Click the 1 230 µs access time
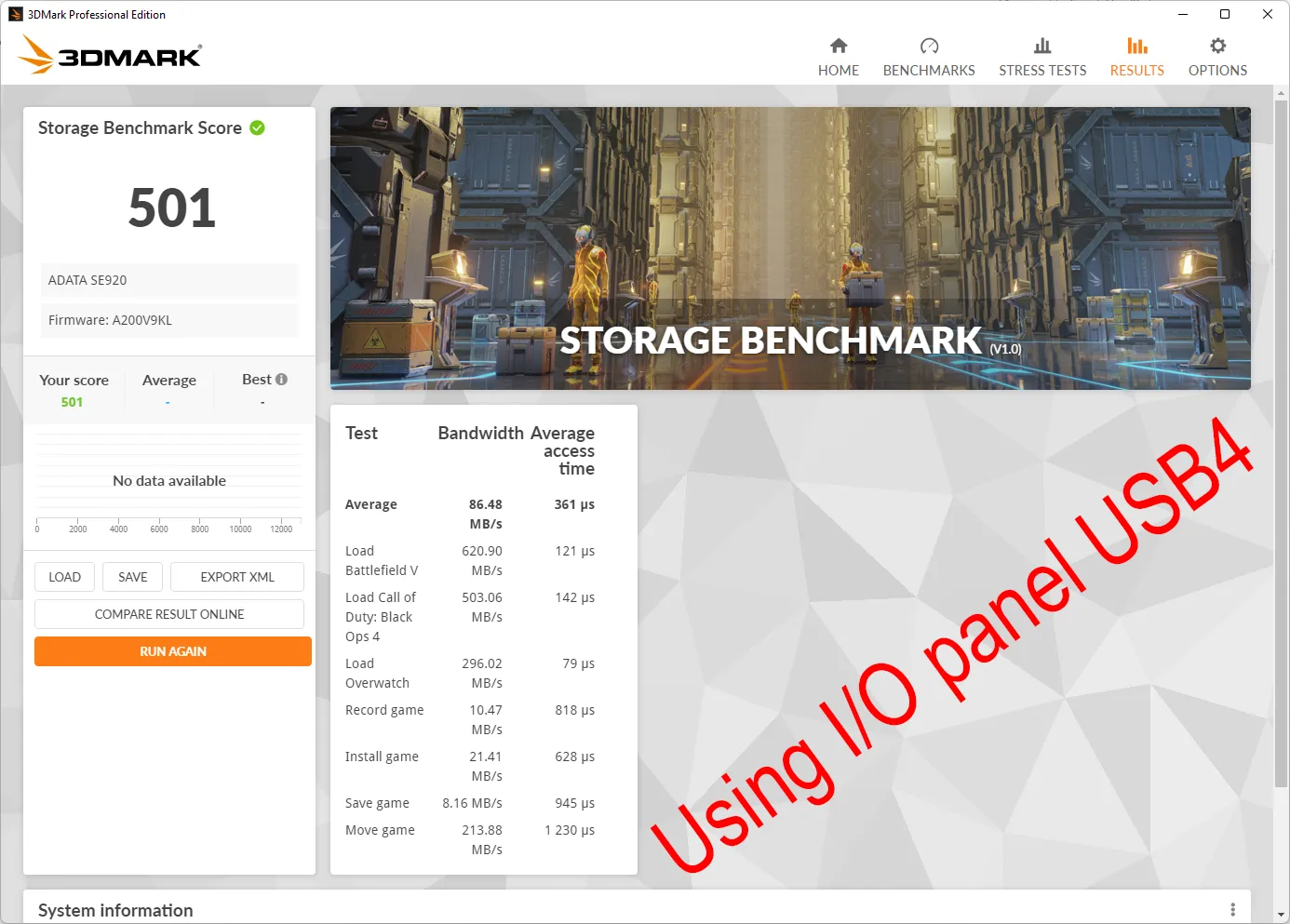The width and height of the screenshot is (1290, 924). pyautogui.click(x=570, y=830)
